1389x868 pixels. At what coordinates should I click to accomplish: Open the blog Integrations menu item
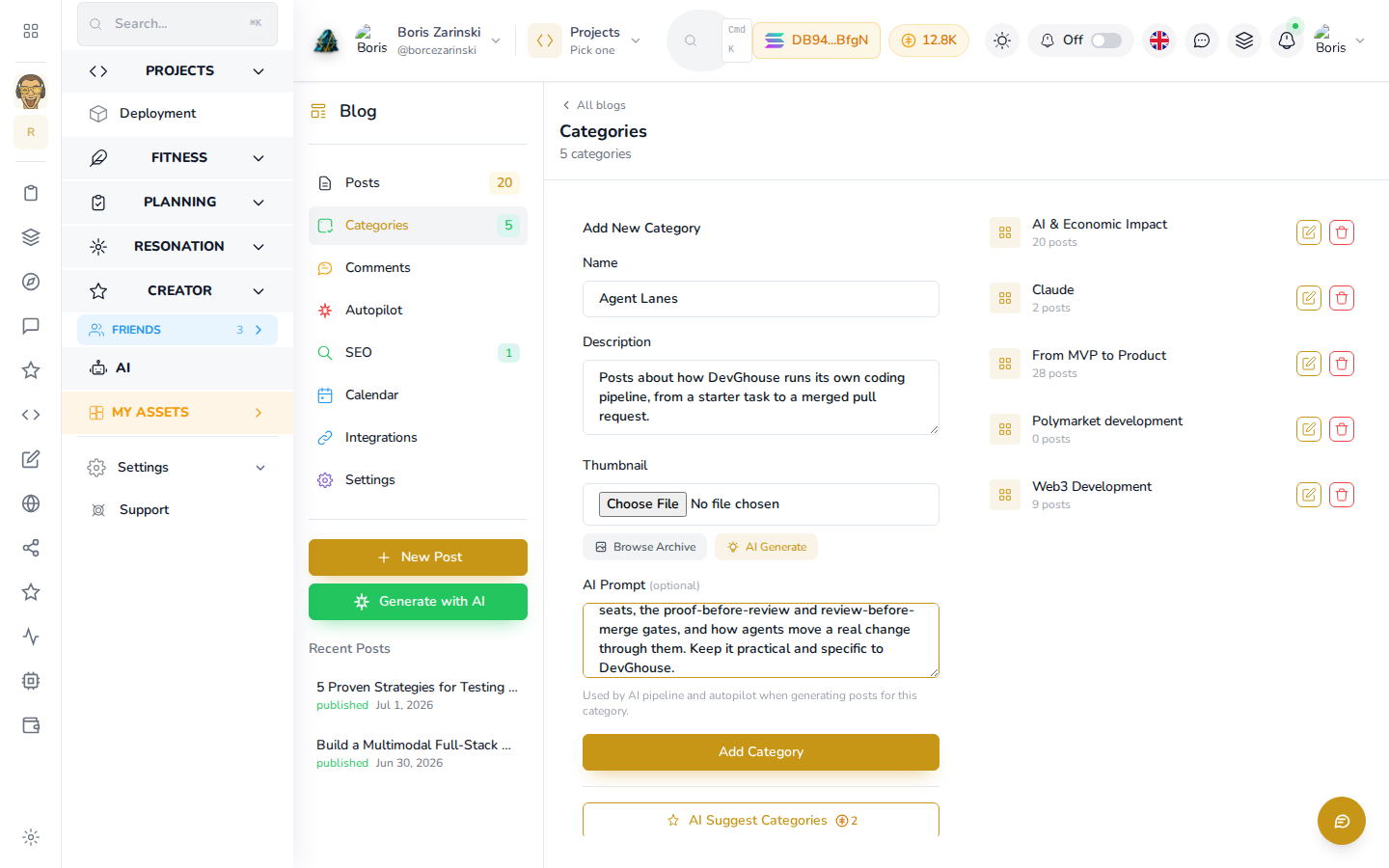pyautogui.click(x=418, y=438)
